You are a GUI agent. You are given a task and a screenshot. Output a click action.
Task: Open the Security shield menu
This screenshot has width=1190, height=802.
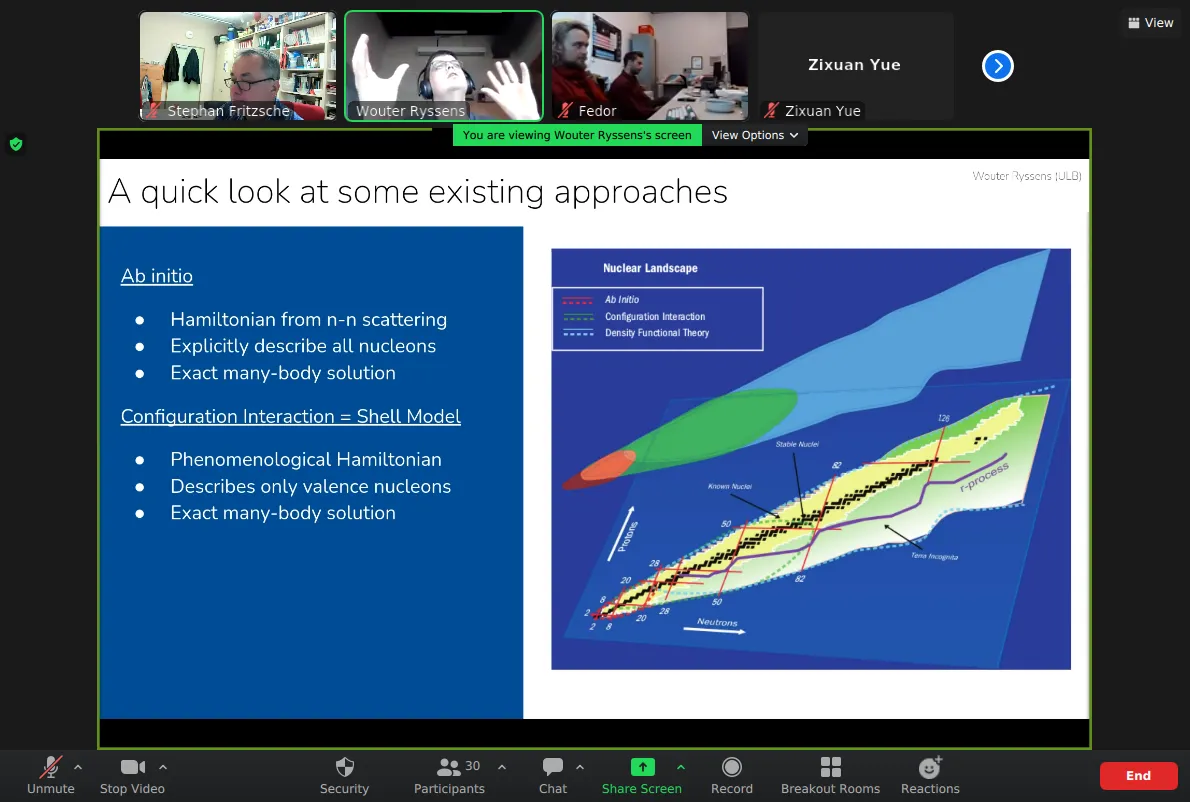click(x=344, y=775)
